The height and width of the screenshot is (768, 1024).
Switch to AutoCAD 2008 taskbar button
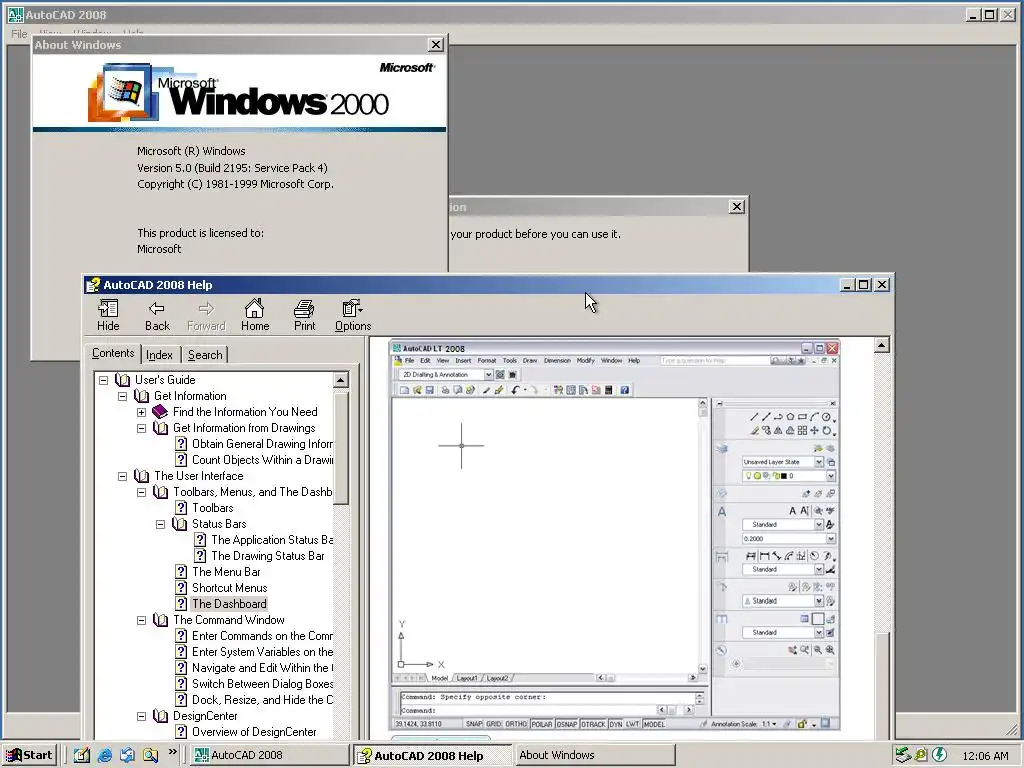click(x=270, y=755)
